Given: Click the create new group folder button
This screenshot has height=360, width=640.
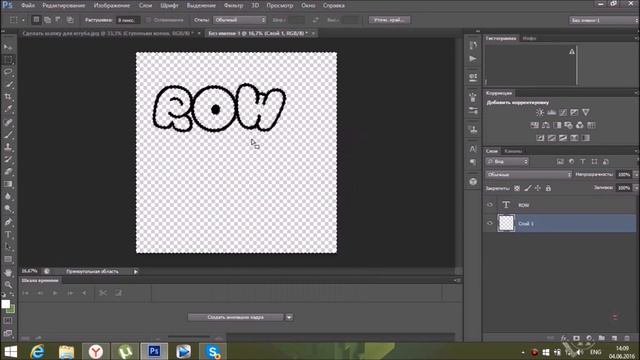Looking at the screenshot, I should 602,338.
